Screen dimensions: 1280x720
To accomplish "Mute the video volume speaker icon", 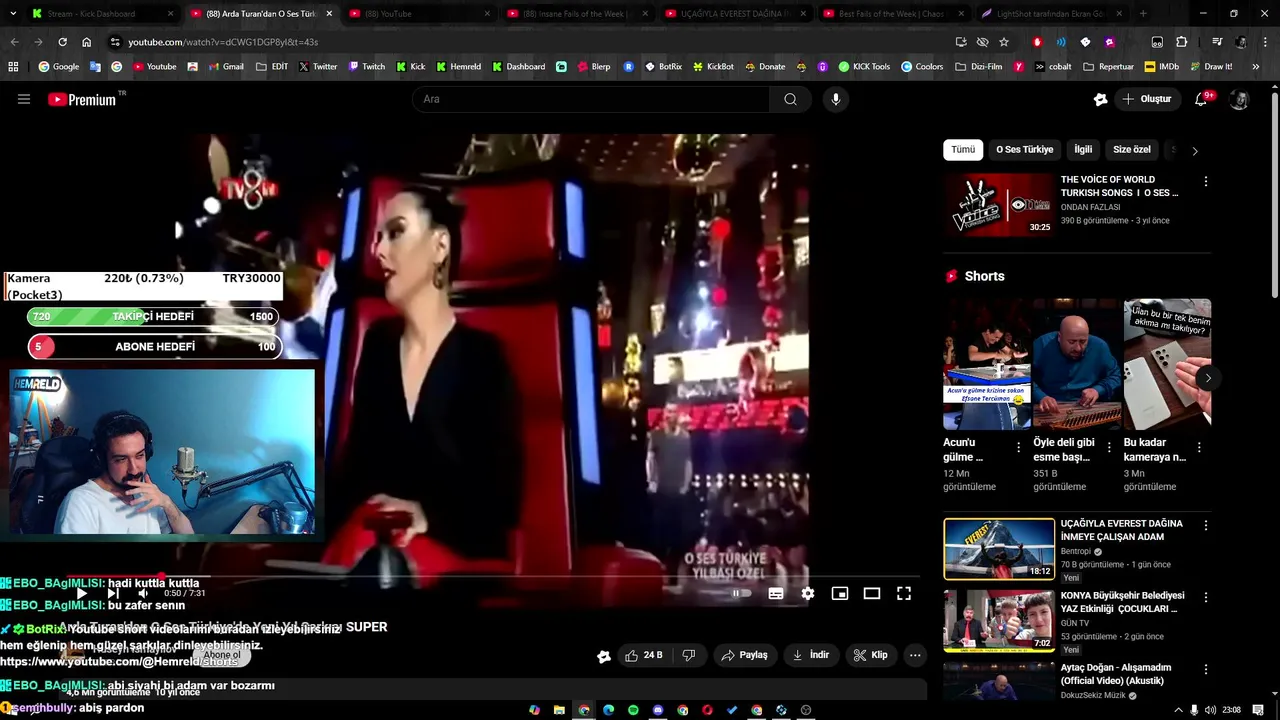I will [x=143, y=593].
